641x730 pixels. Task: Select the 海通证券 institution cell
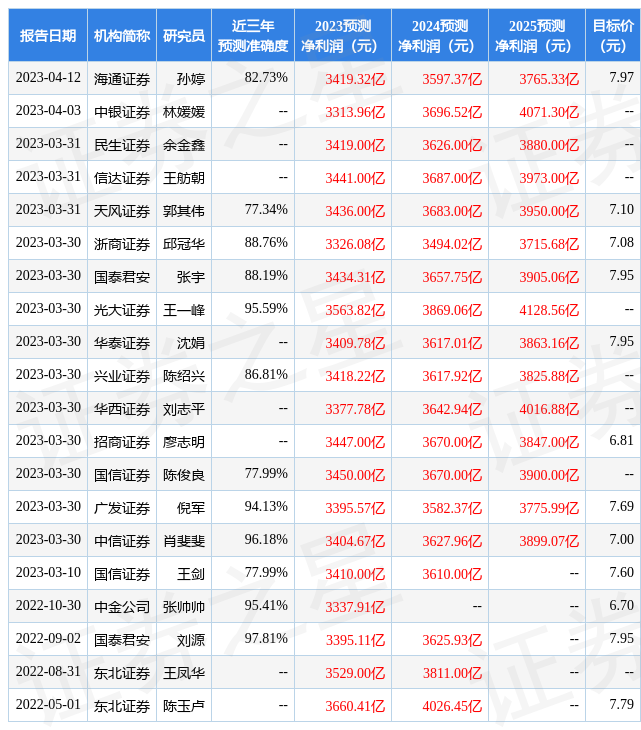point(122,79)
